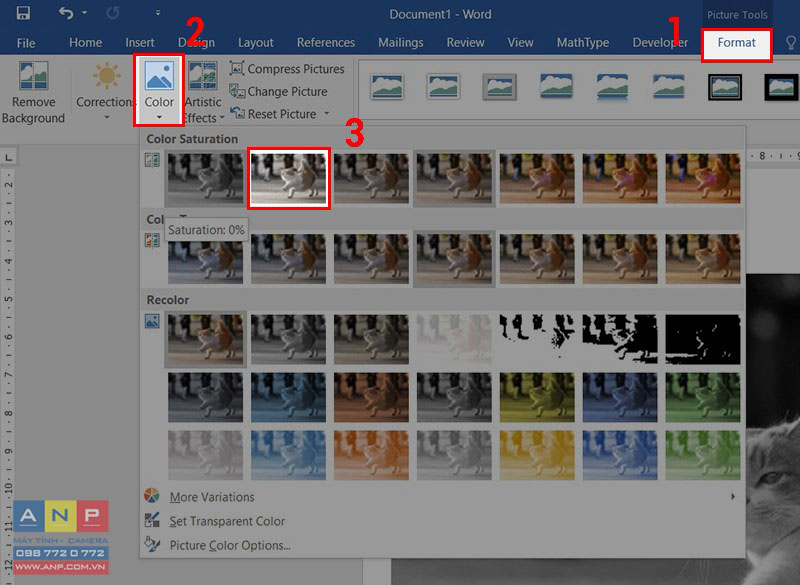Click the Color Tone section icon
Screen dimensions: 800x585
click(x=152, y=240)
